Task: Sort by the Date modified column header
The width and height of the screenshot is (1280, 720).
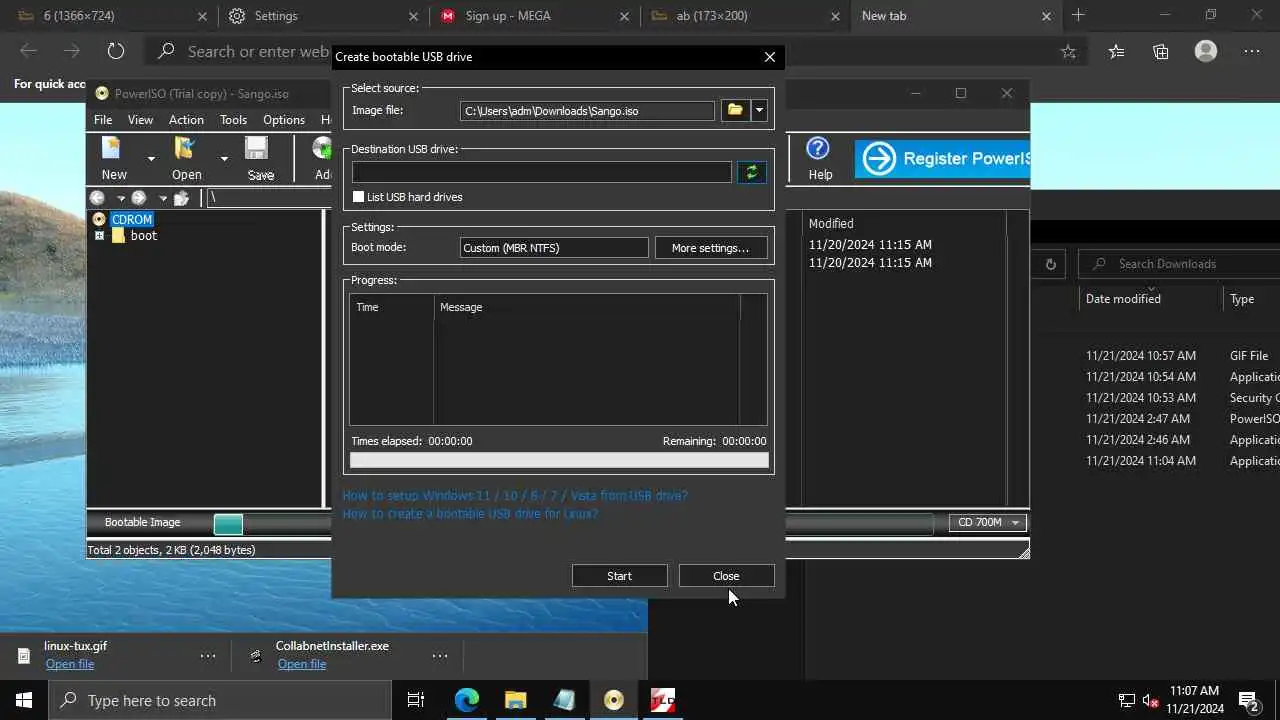Action: click(1123, 299)
